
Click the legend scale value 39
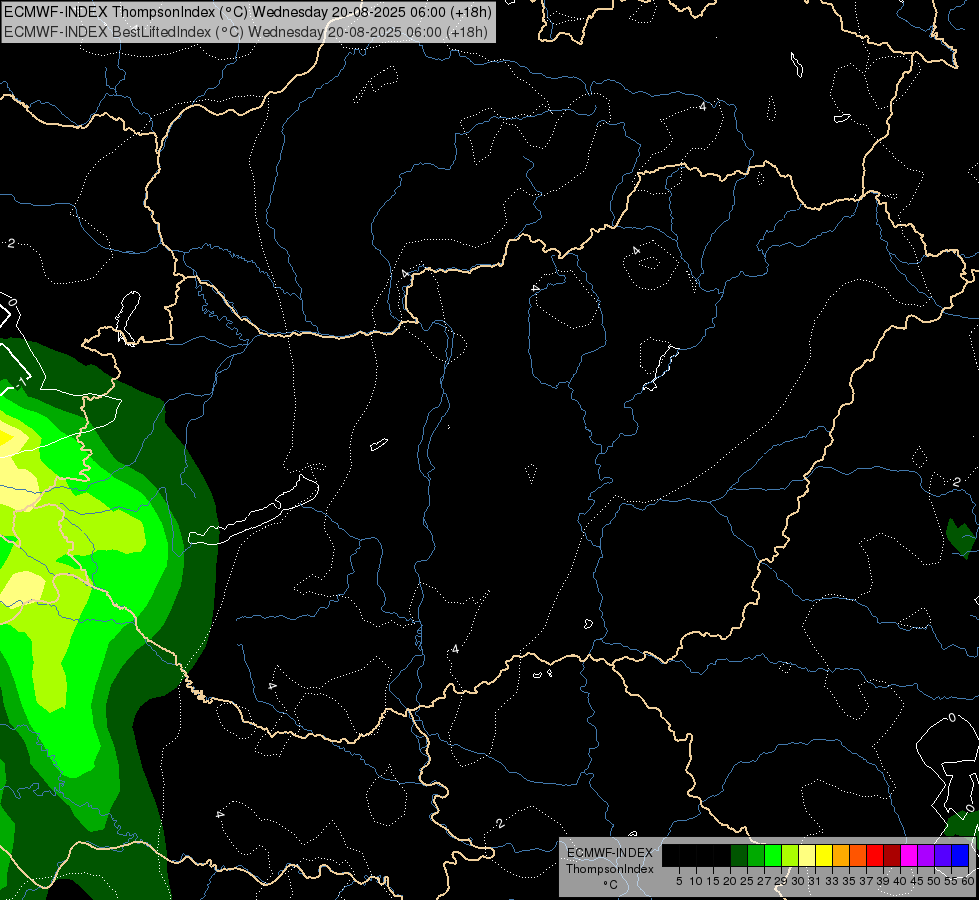point(883,881)
